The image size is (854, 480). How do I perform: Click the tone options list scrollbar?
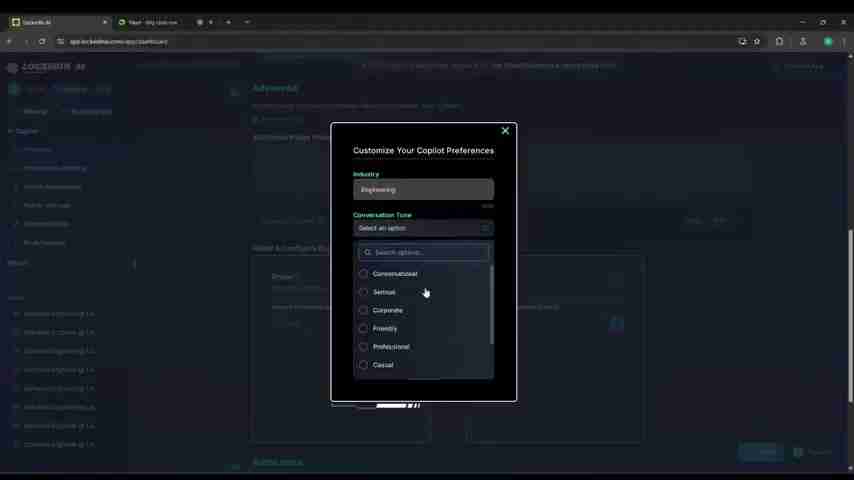point(491,305)
